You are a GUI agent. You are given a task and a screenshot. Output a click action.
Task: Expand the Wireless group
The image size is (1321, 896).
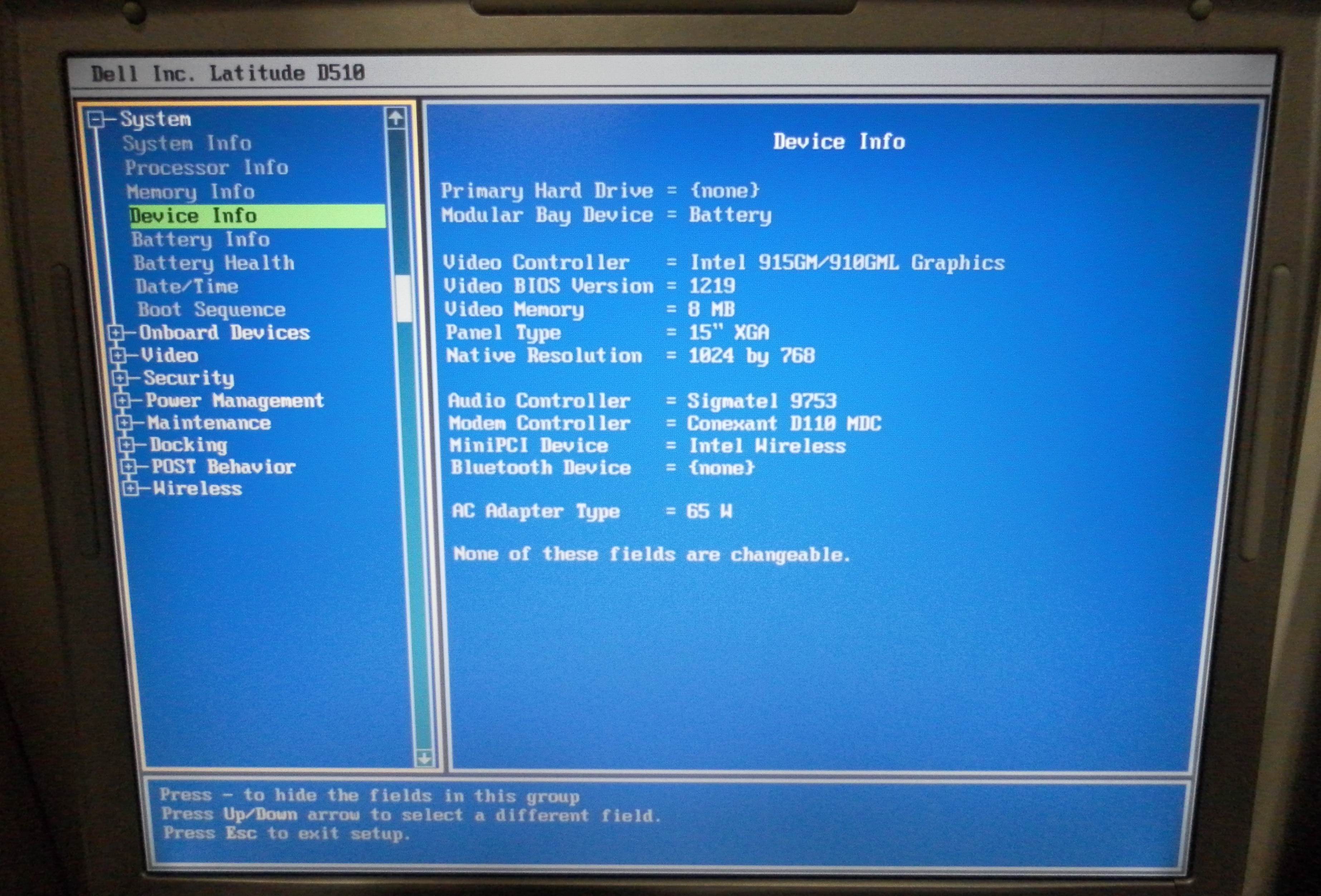(130, 488)
